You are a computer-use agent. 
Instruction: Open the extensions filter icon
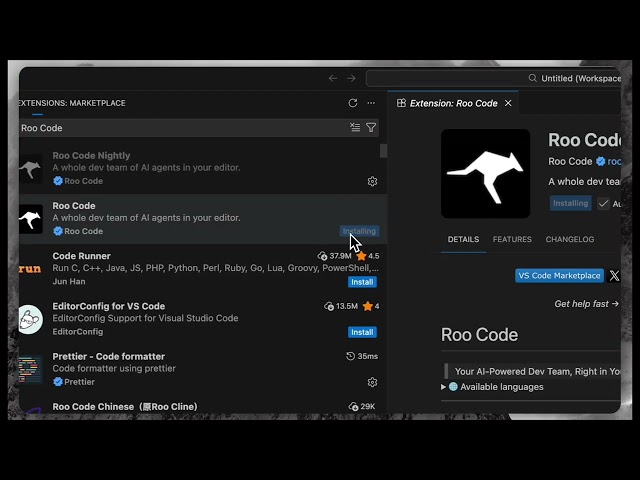pyautogui.click(x=371, y=128)
